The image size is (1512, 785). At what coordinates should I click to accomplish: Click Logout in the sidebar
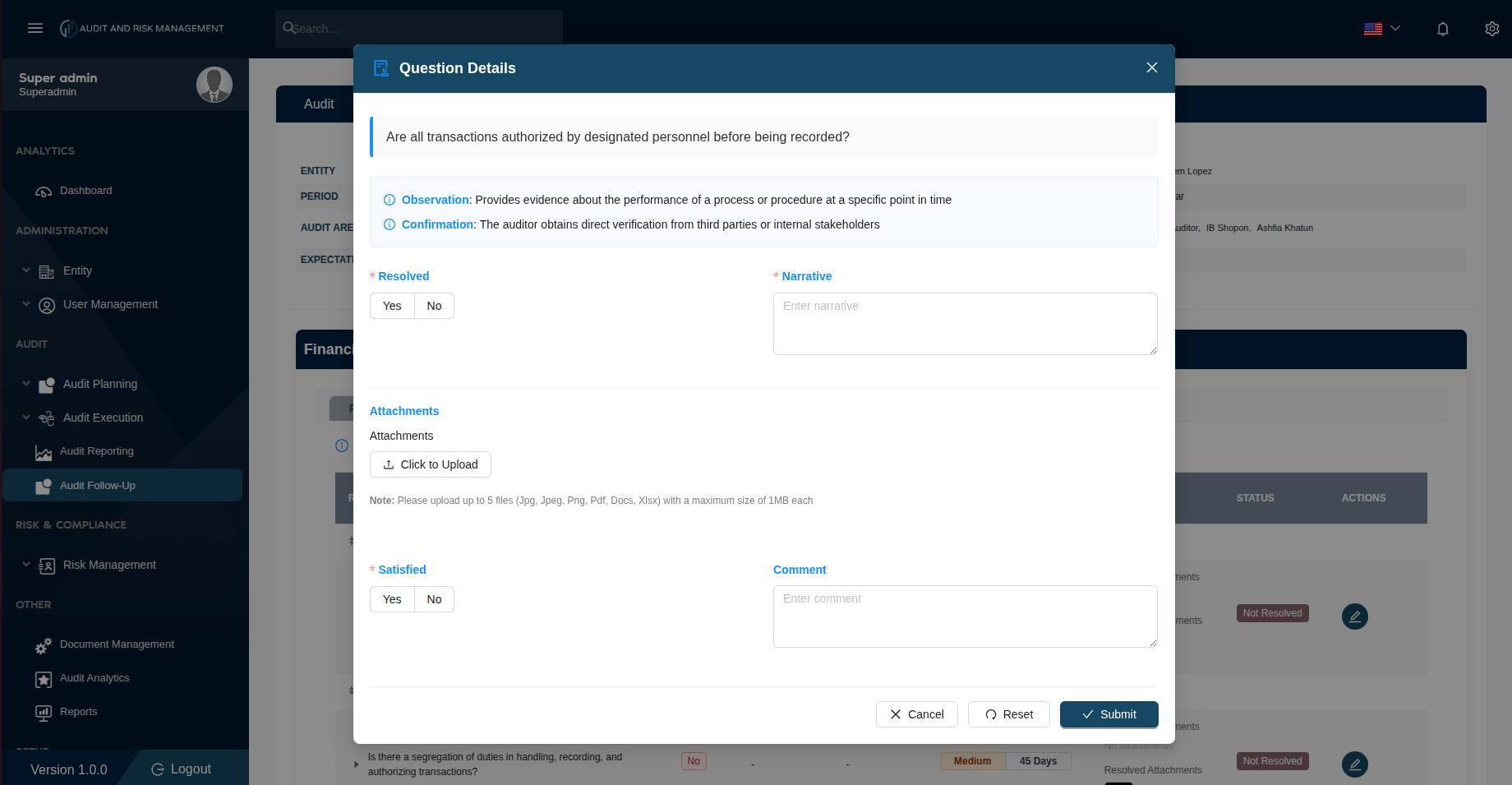(182, 769)
